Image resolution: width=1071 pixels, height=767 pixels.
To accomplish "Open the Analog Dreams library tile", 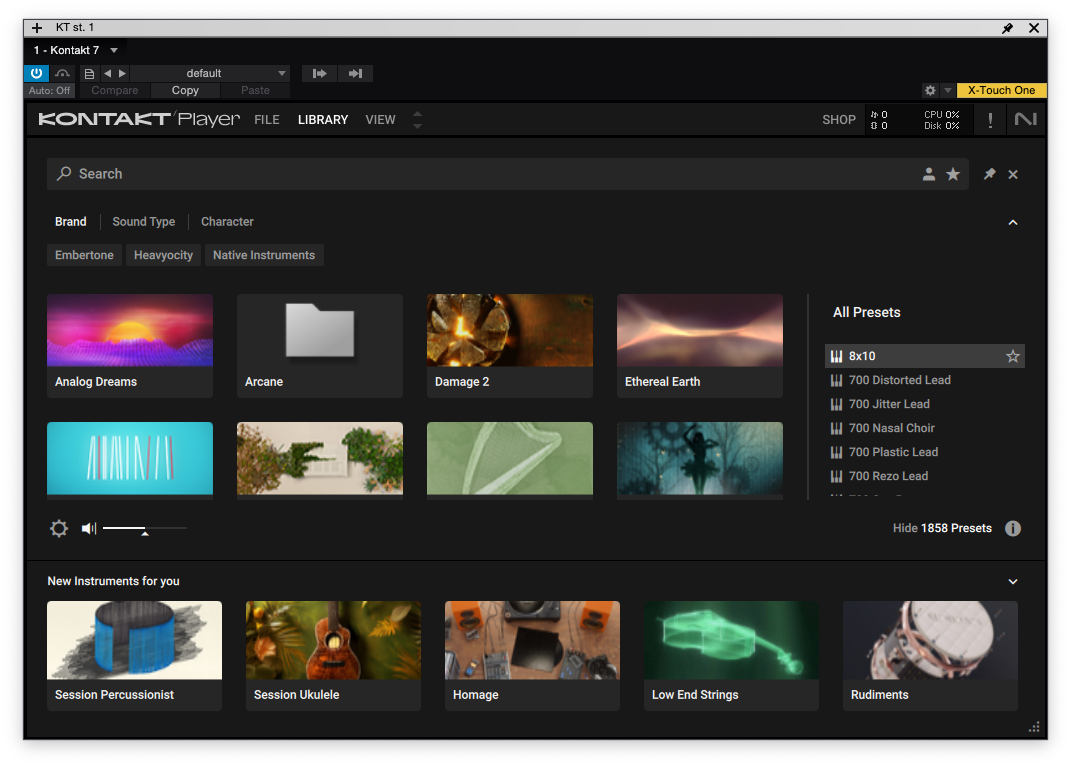I will pos(130,346).
